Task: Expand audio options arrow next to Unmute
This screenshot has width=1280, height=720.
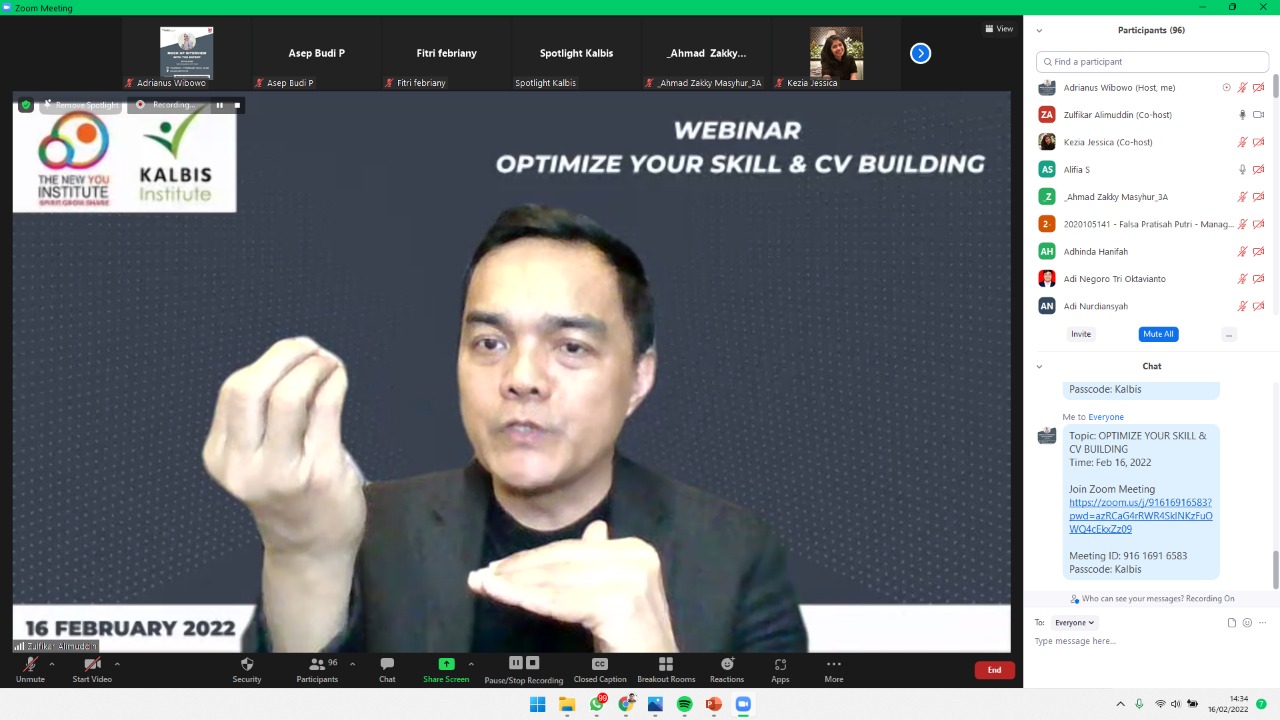Action: click(52, 664)
